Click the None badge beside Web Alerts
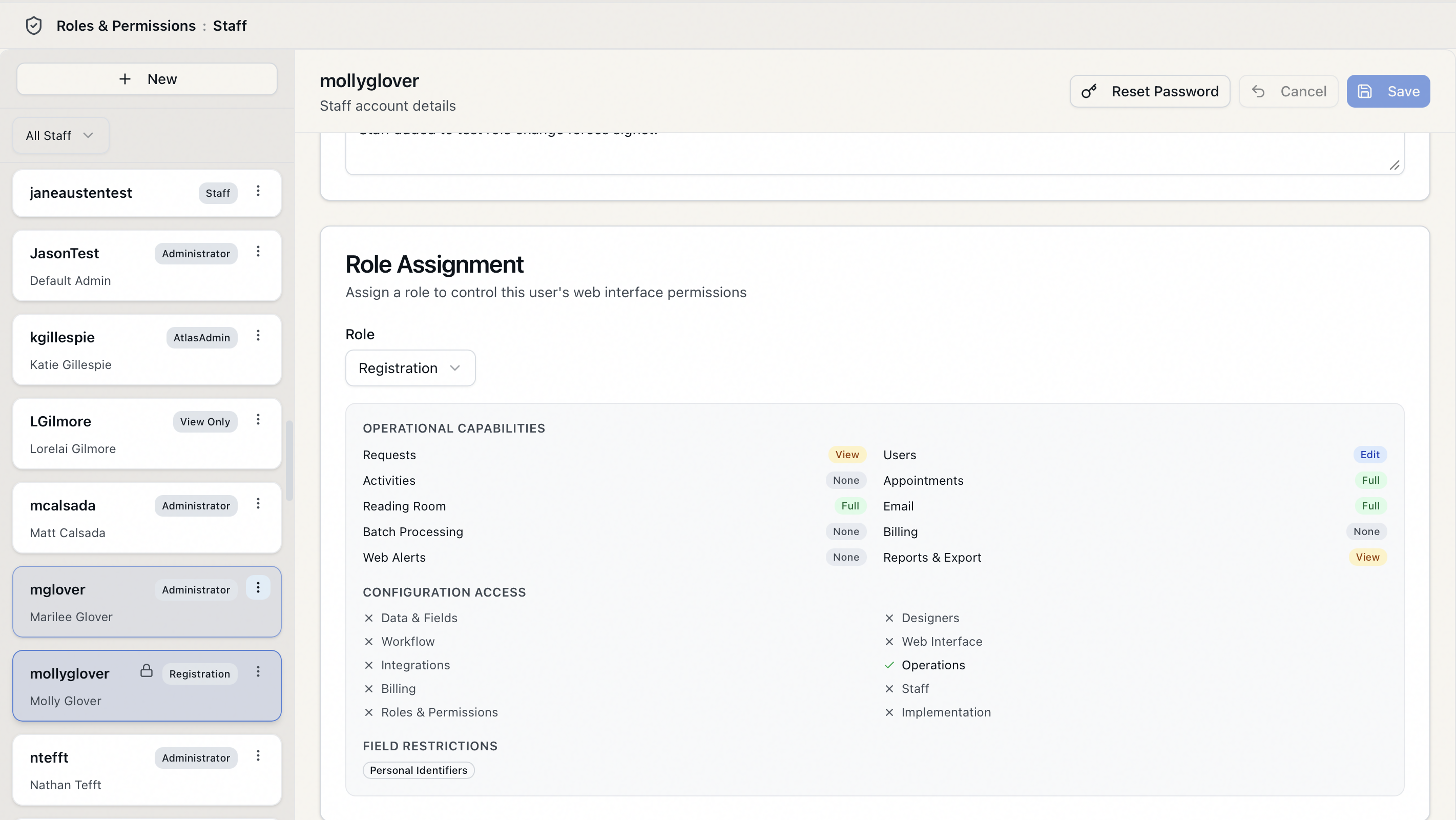 coord(845,558)
